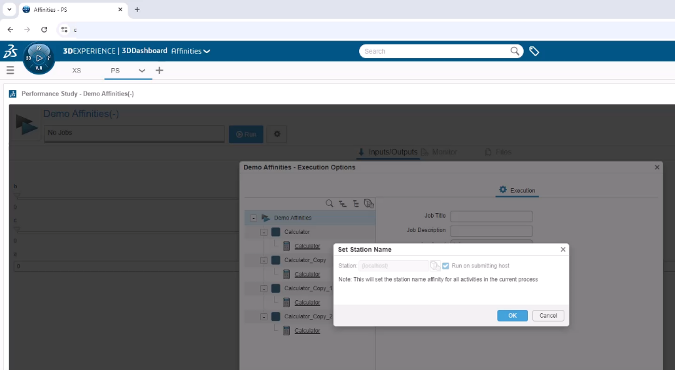
Task: Select the PS dashboard tab
Action: click(115, 70)
